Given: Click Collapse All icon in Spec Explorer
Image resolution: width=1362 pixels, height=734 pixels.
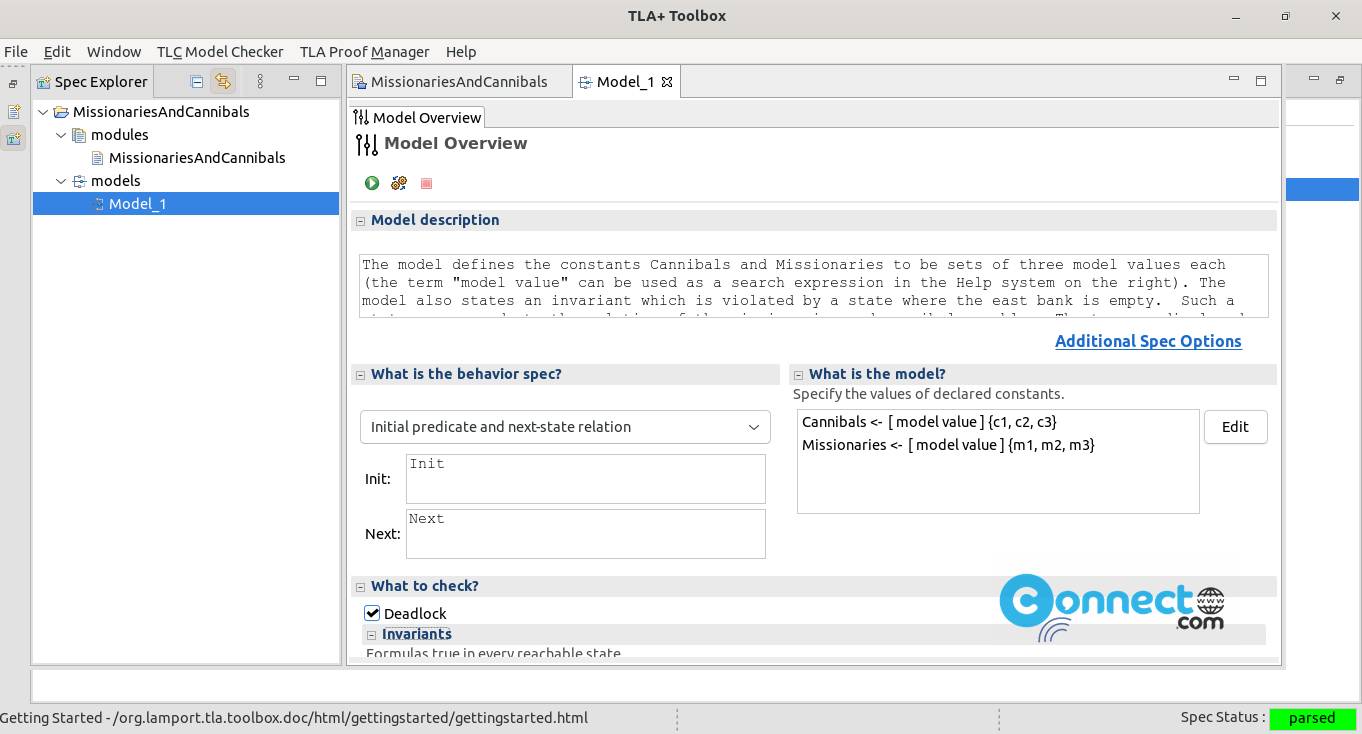Looking at the screenshot, I should click(x=197, y=82).
